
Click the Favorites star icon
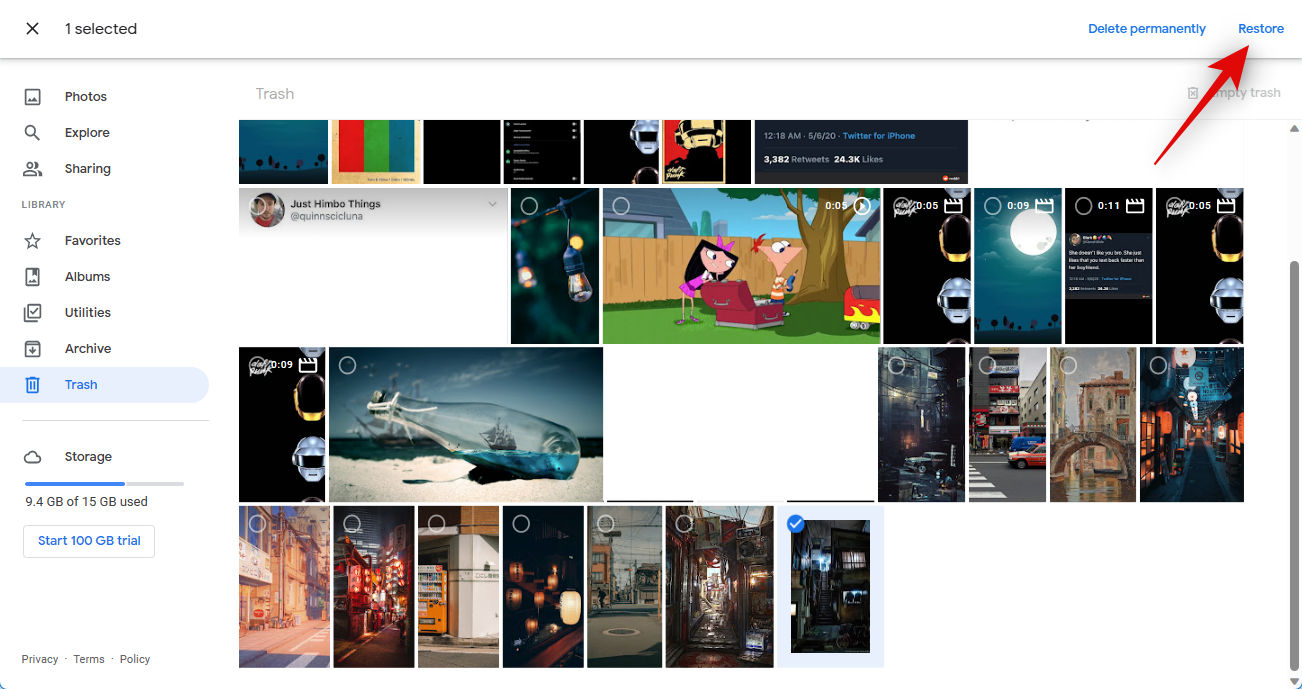pyautogui.click(x=32, y=241)
